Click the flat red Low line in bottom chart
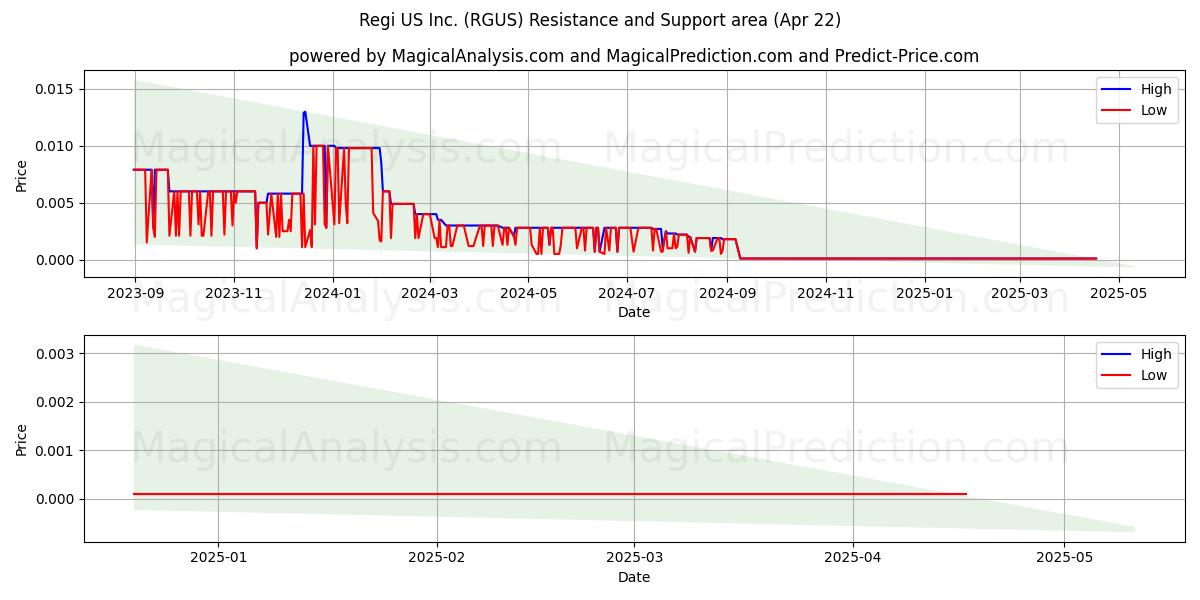 tap(550, 494)
